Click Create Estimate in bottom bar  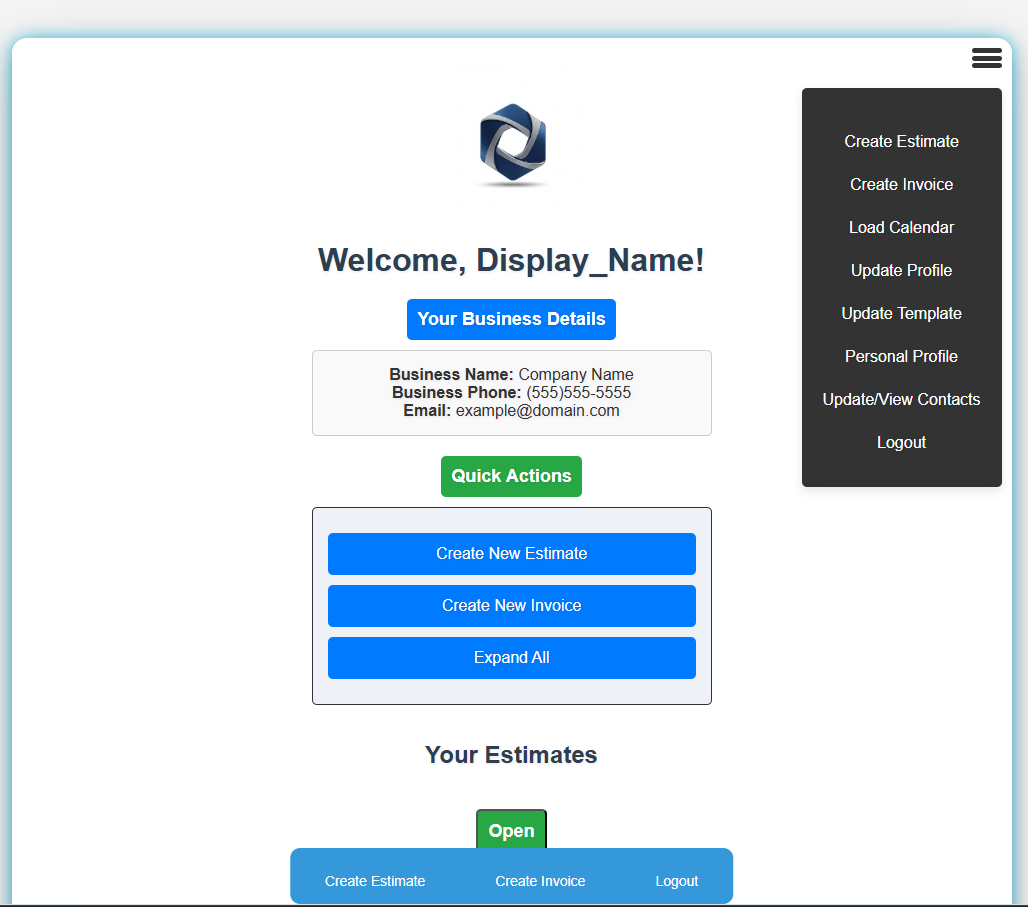tap(375, 881)
